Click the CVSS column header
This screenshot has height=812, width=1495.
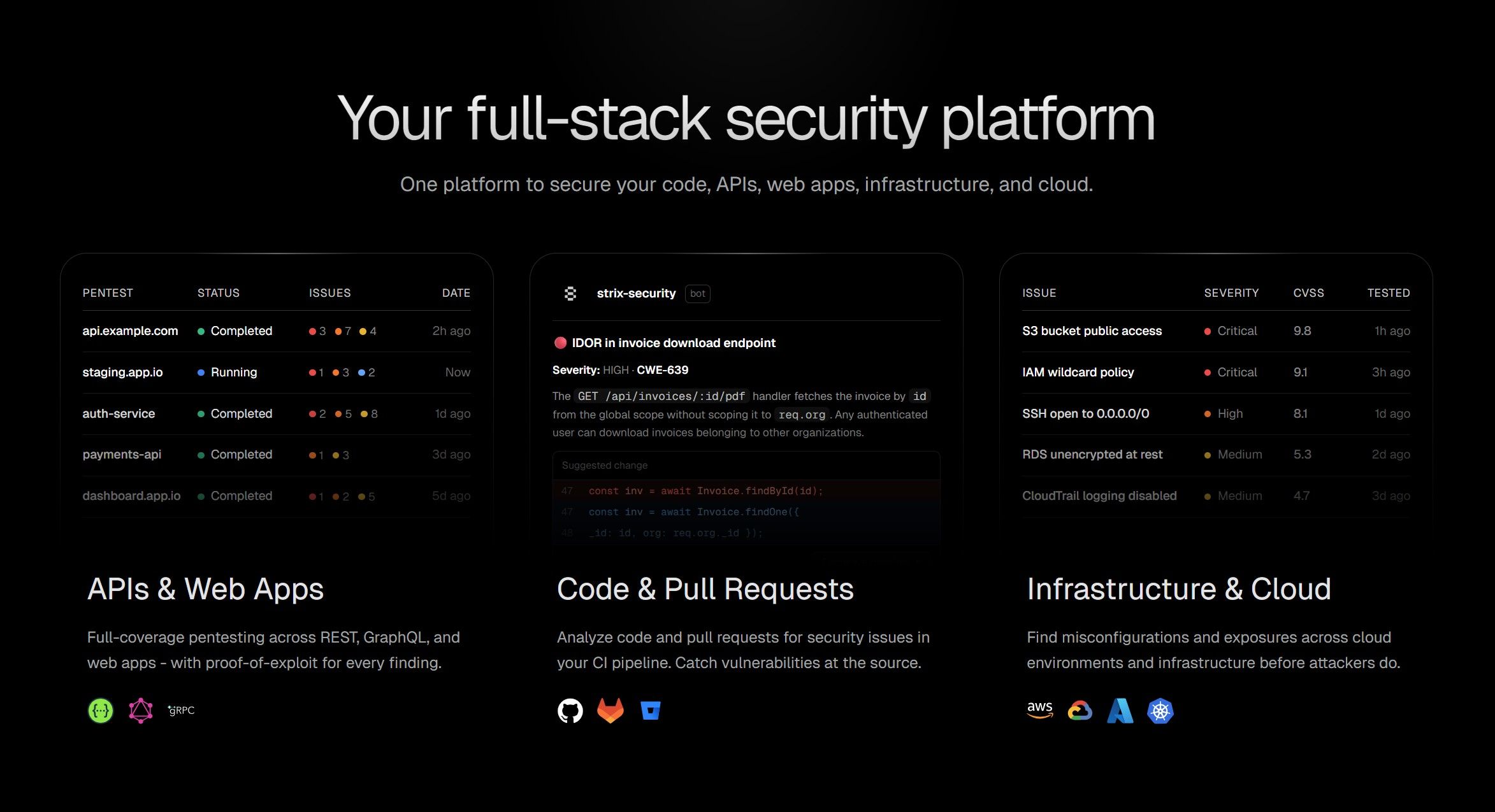point(1308,293)
